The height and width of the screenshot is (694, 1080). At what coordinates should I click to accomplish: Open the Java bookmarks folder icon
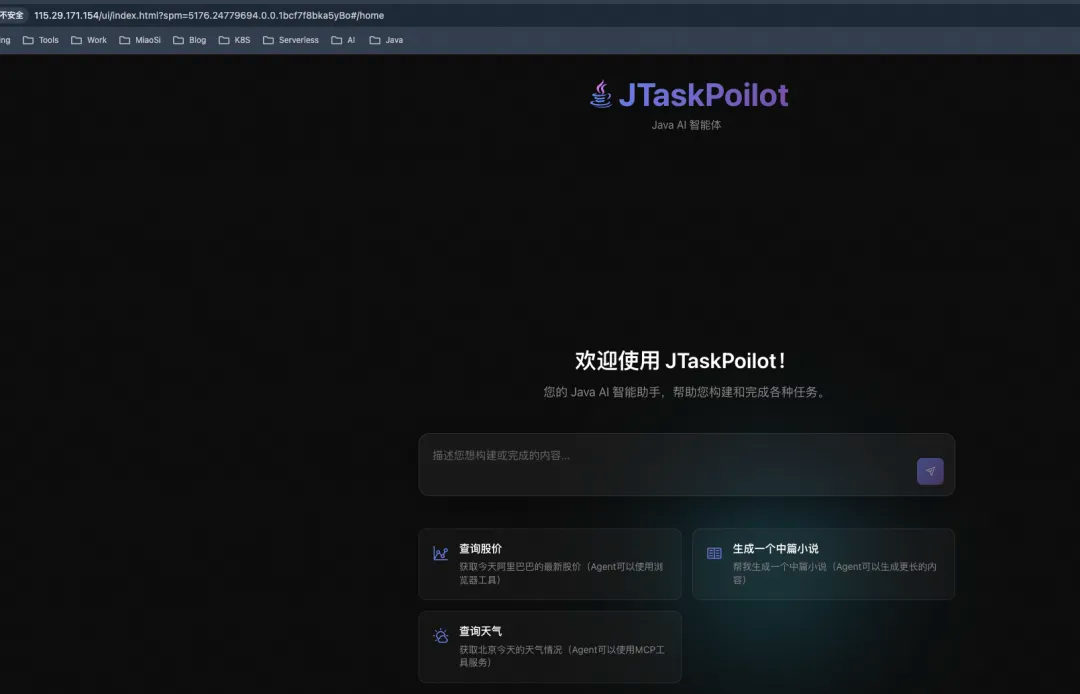374,40
